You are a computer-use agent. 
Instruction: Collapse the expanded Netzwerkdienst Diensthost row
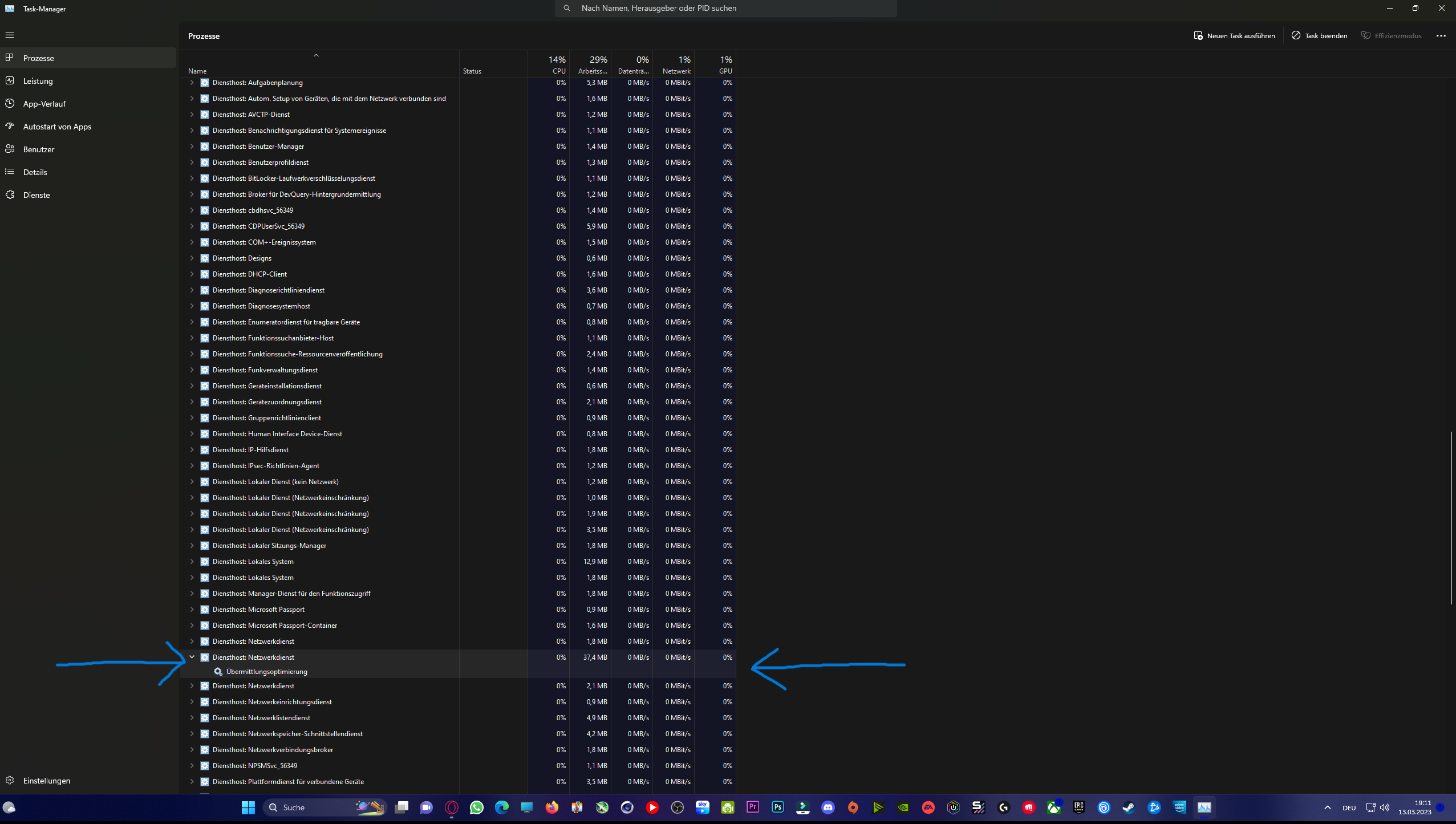[x=192, y=657]
